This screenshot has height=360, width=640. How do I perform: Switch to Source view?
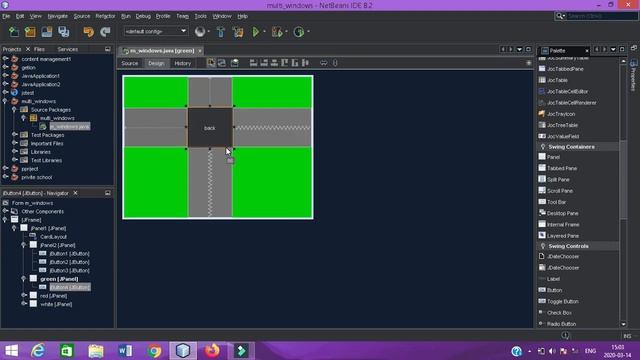coord(130,63)
